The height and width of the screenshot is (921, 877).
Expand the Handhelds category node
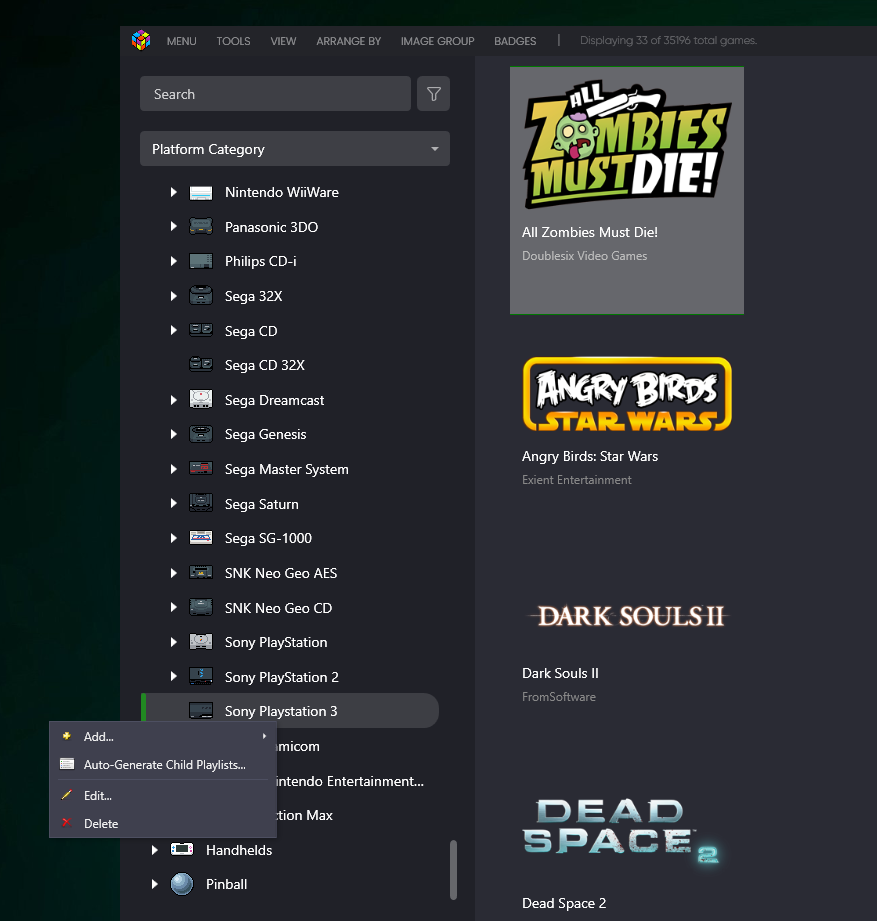point(154,850)
